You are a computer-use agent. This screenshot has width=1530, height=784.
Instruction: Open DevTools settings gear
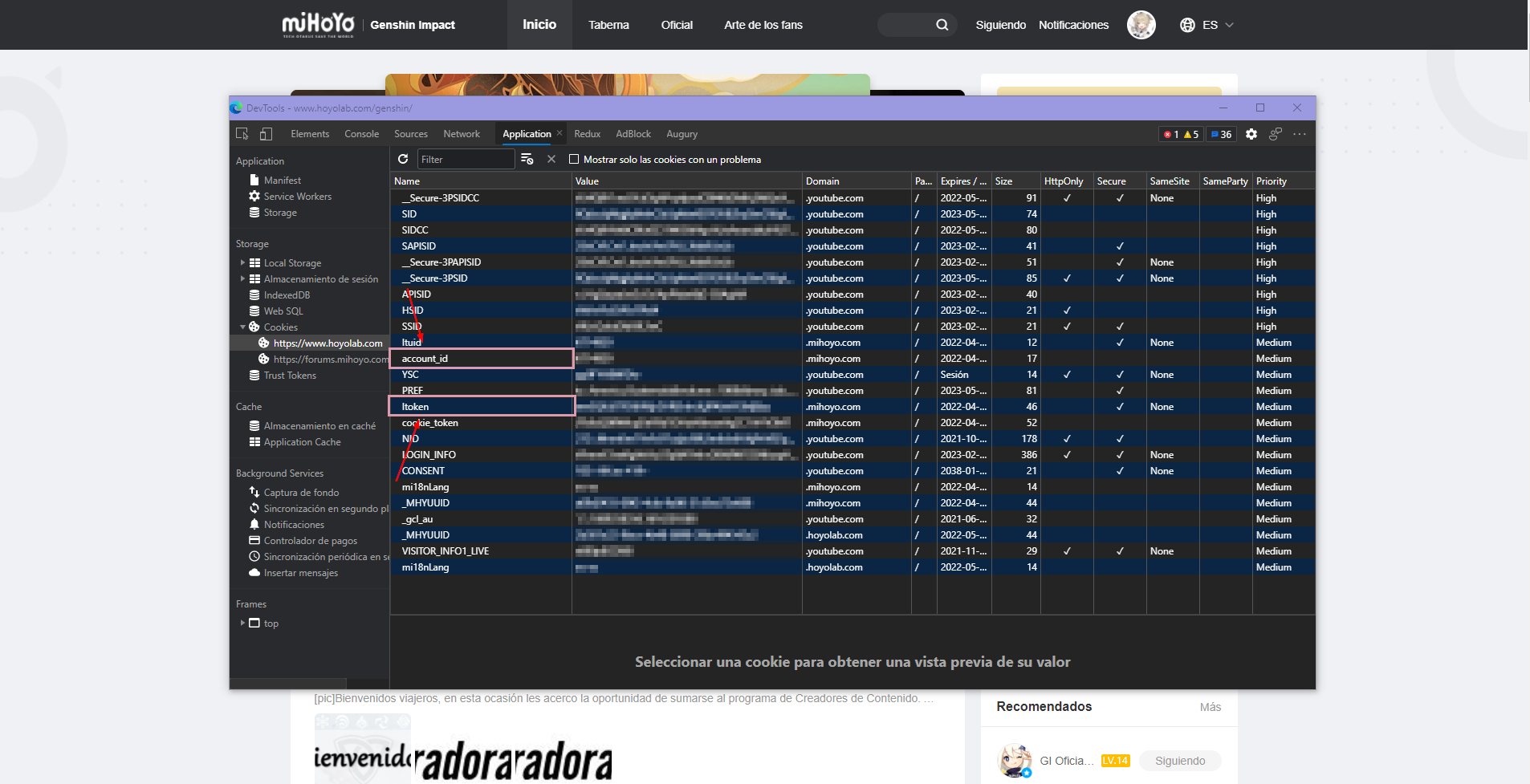pos(1251,134)
